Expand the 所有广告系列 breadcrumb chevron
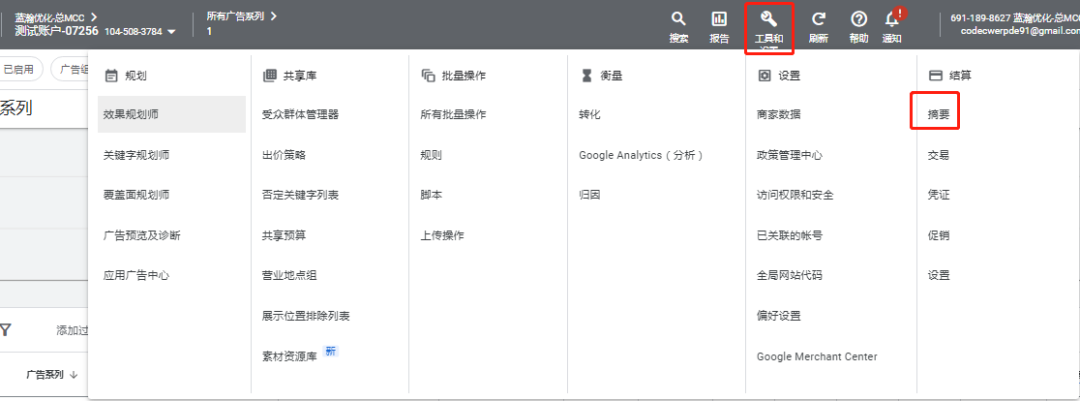1080x401 pixels. tap(273, 17)
